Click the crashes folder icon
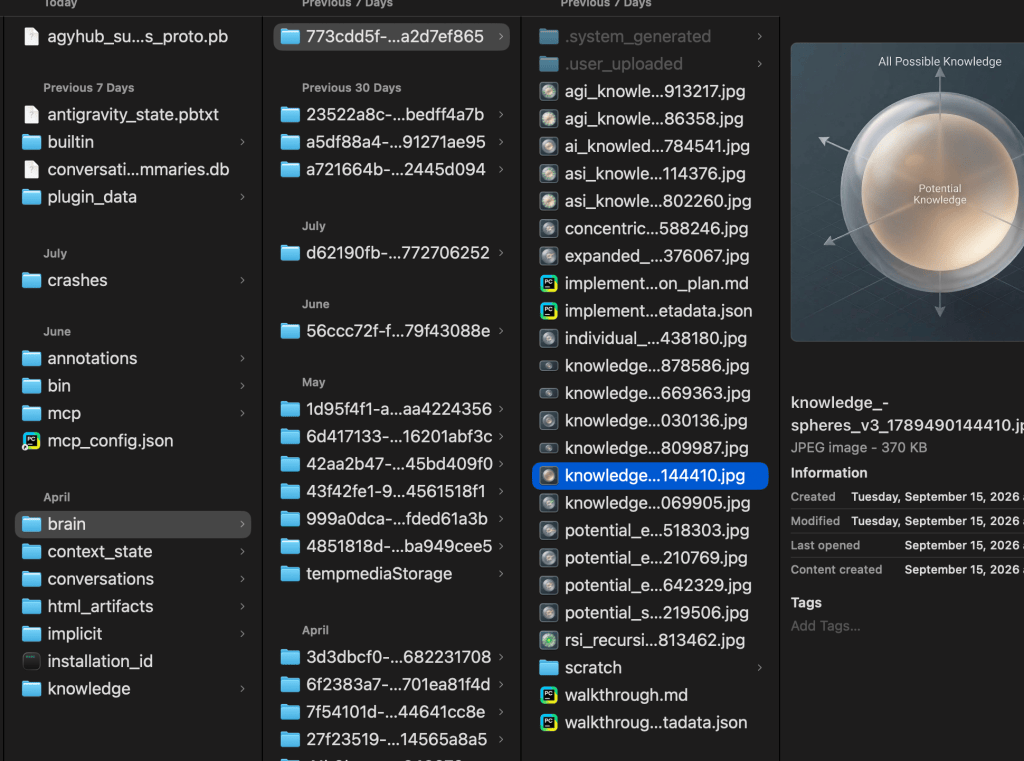 coord(31,280)
